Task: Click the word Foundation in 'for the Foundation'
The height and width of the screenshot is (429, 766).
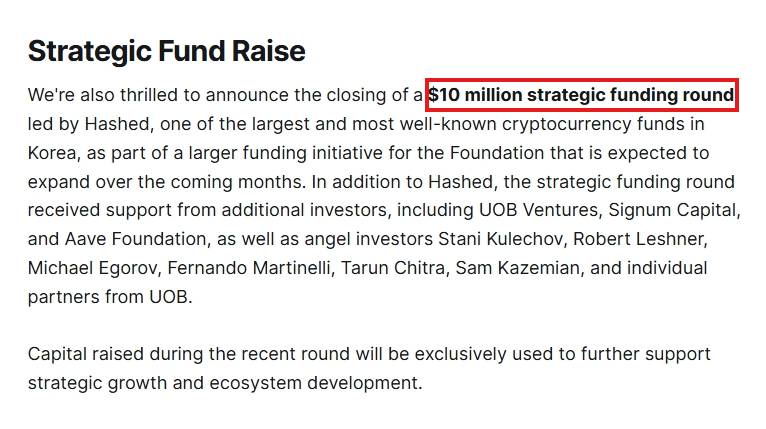Action: pyautogui.click(x=497, y=153)
